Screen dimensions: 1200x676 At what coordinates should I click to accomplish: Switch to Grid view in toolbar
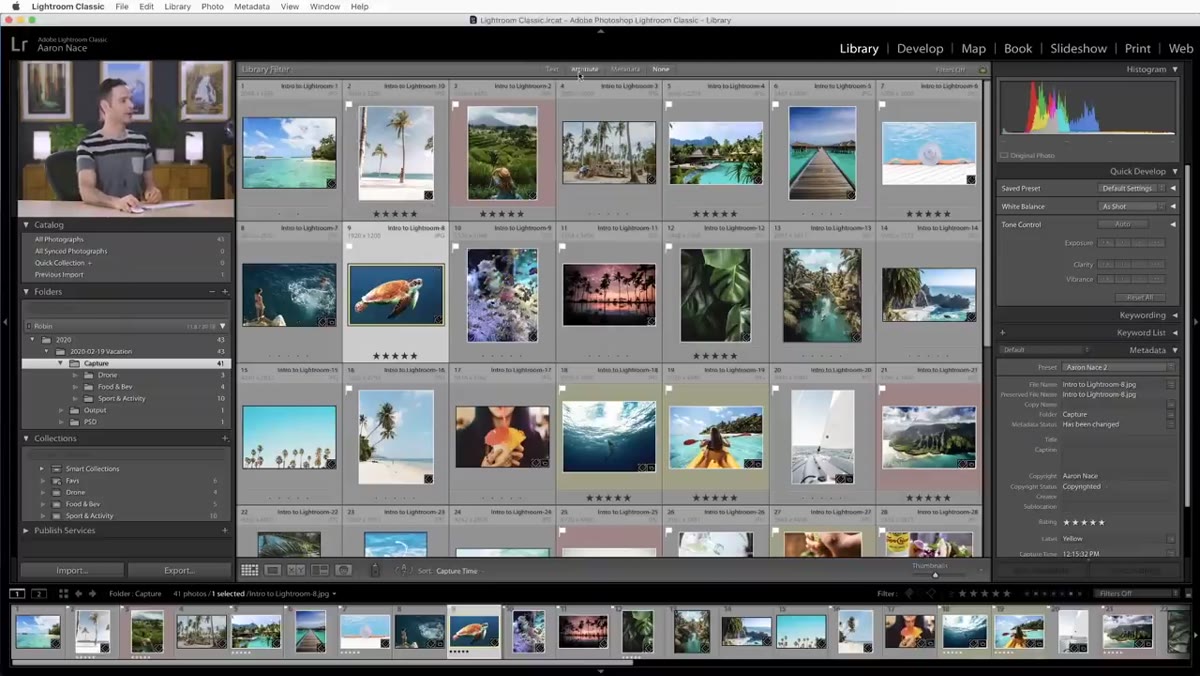(x=249, y=570)
